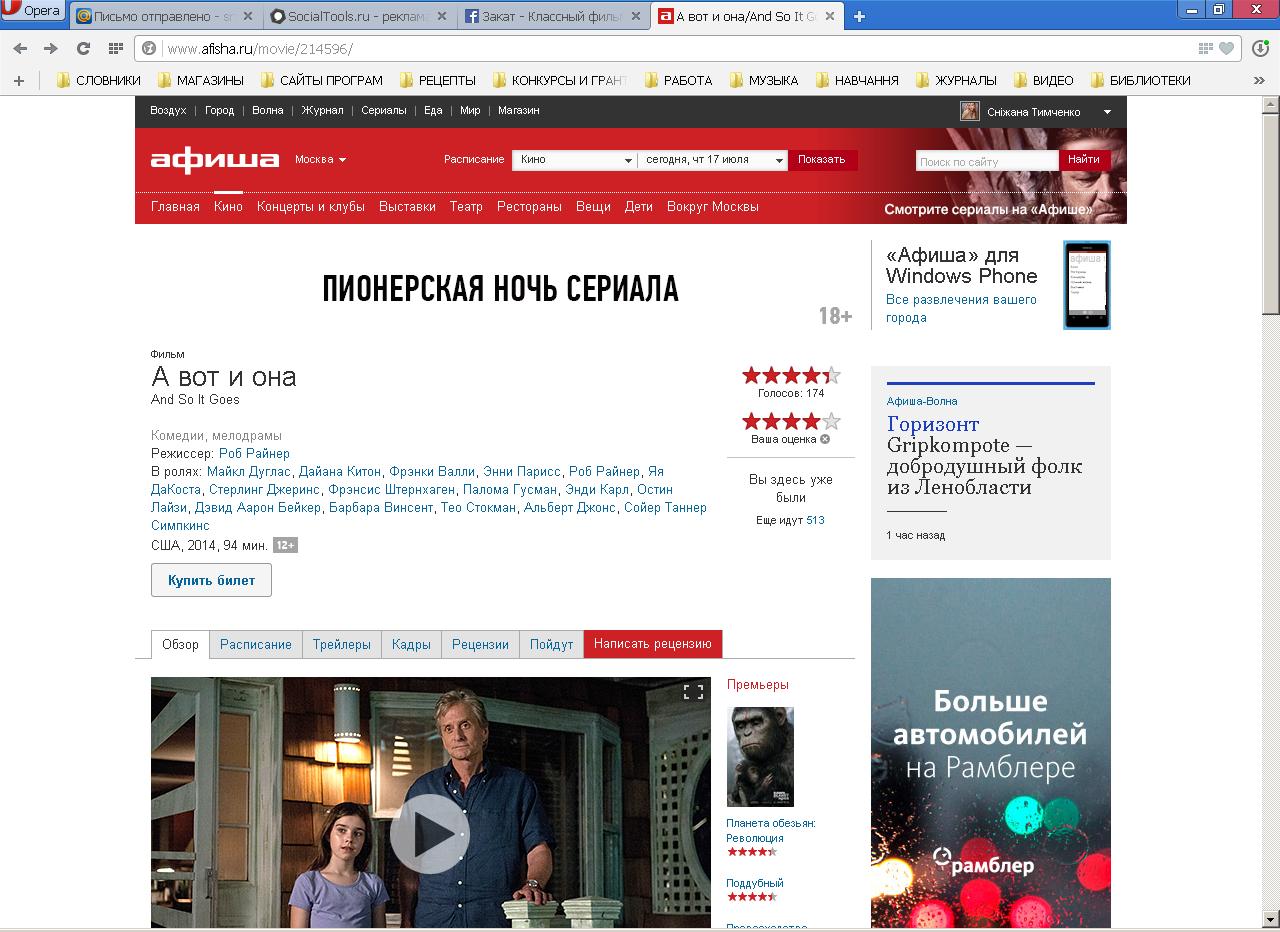Open the Opera main menu button

click(33, 11)
